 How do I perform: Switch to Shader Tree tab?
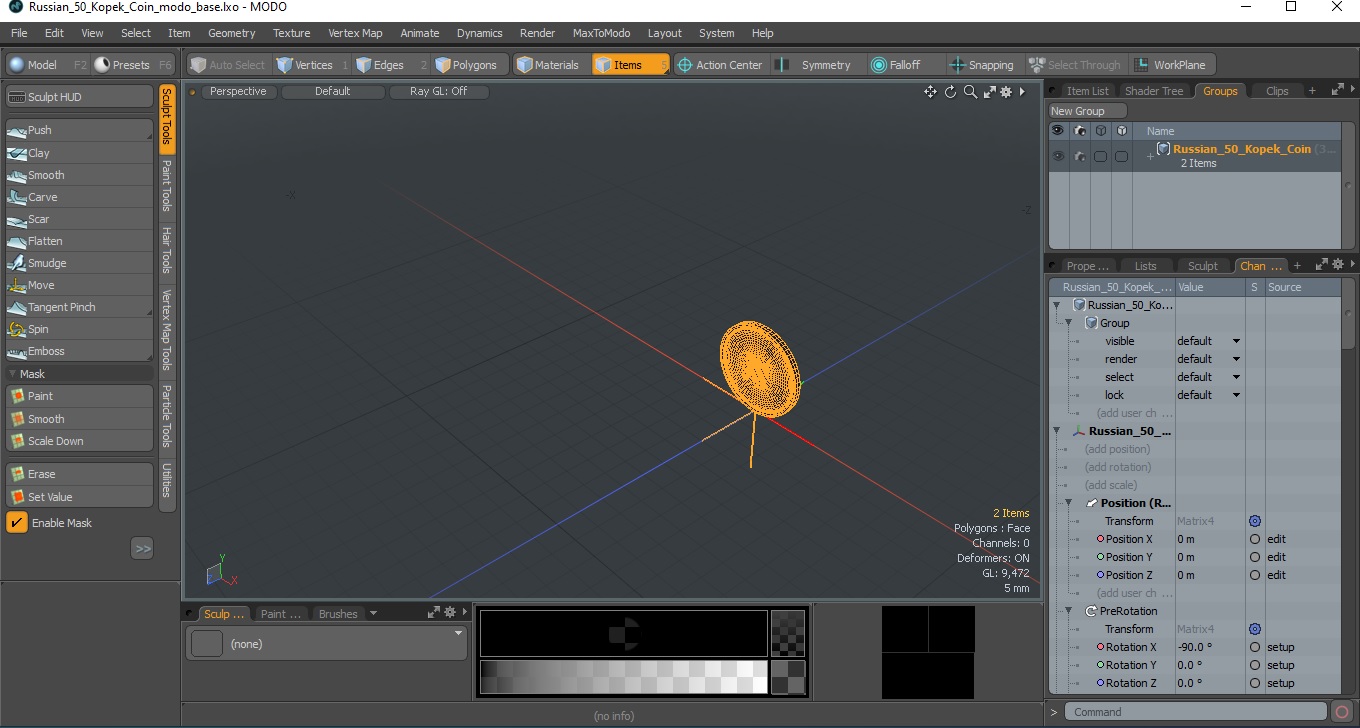click(x=1153, y=91)
